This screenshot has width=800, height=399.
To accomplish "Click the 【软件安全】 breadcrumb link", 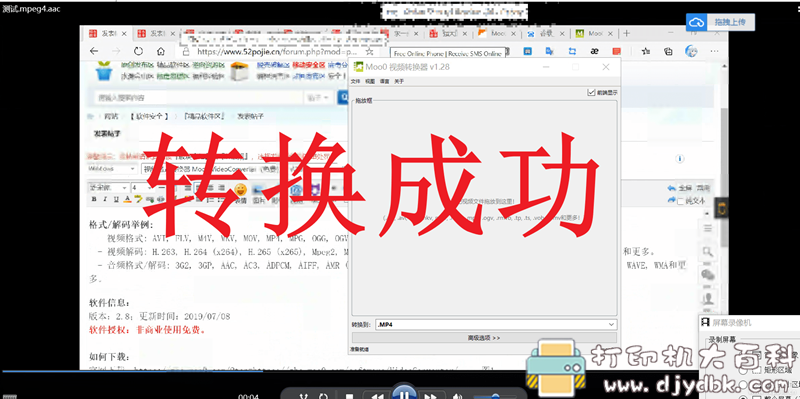I will [149, 116].
